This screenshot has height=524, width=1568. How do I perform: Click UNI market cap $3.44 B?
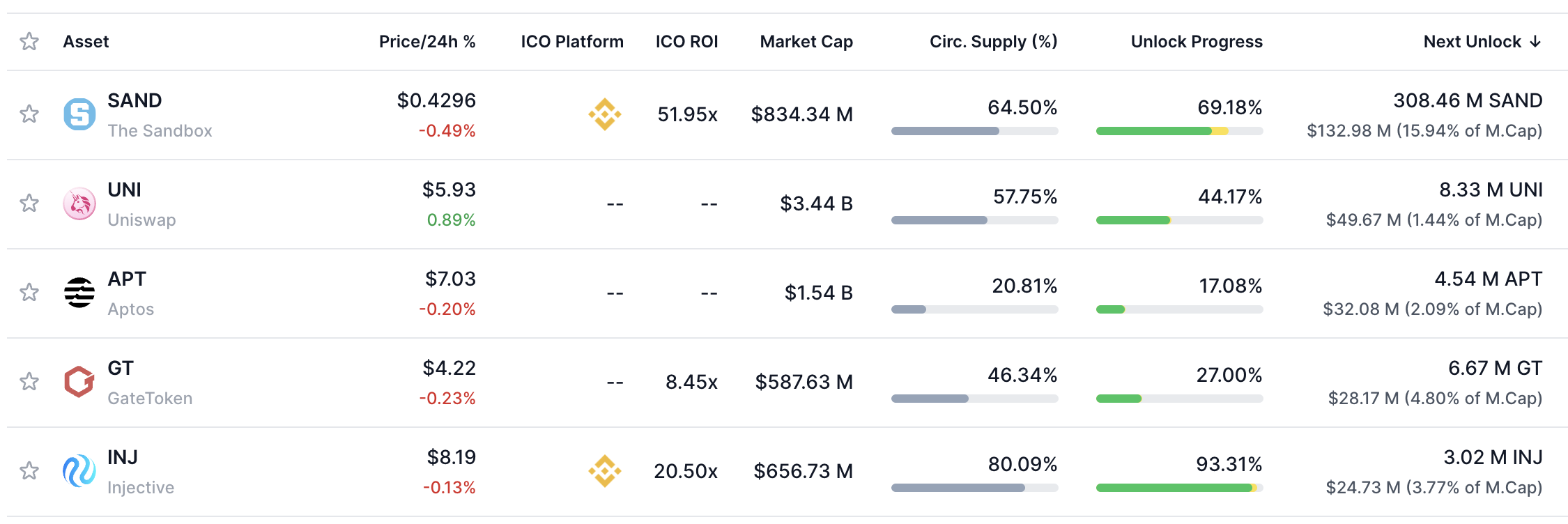[x=817, y=203]
